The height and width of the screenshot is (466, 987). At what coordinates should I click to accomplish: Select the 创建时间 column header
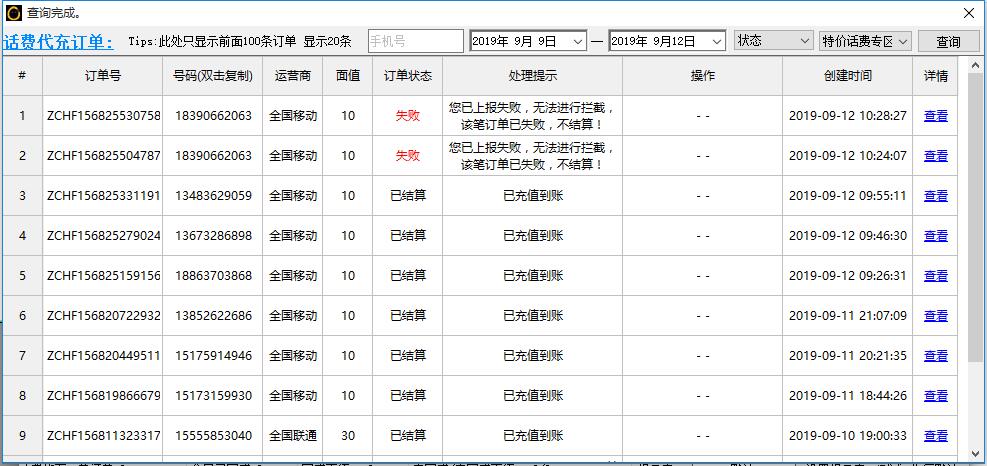tap(847, 76)
